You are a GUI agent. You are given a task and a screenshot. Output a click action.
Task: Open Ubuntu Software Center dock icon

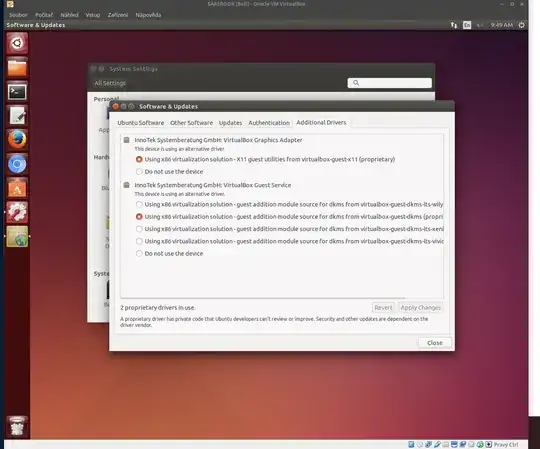click(x=17, y=188)
